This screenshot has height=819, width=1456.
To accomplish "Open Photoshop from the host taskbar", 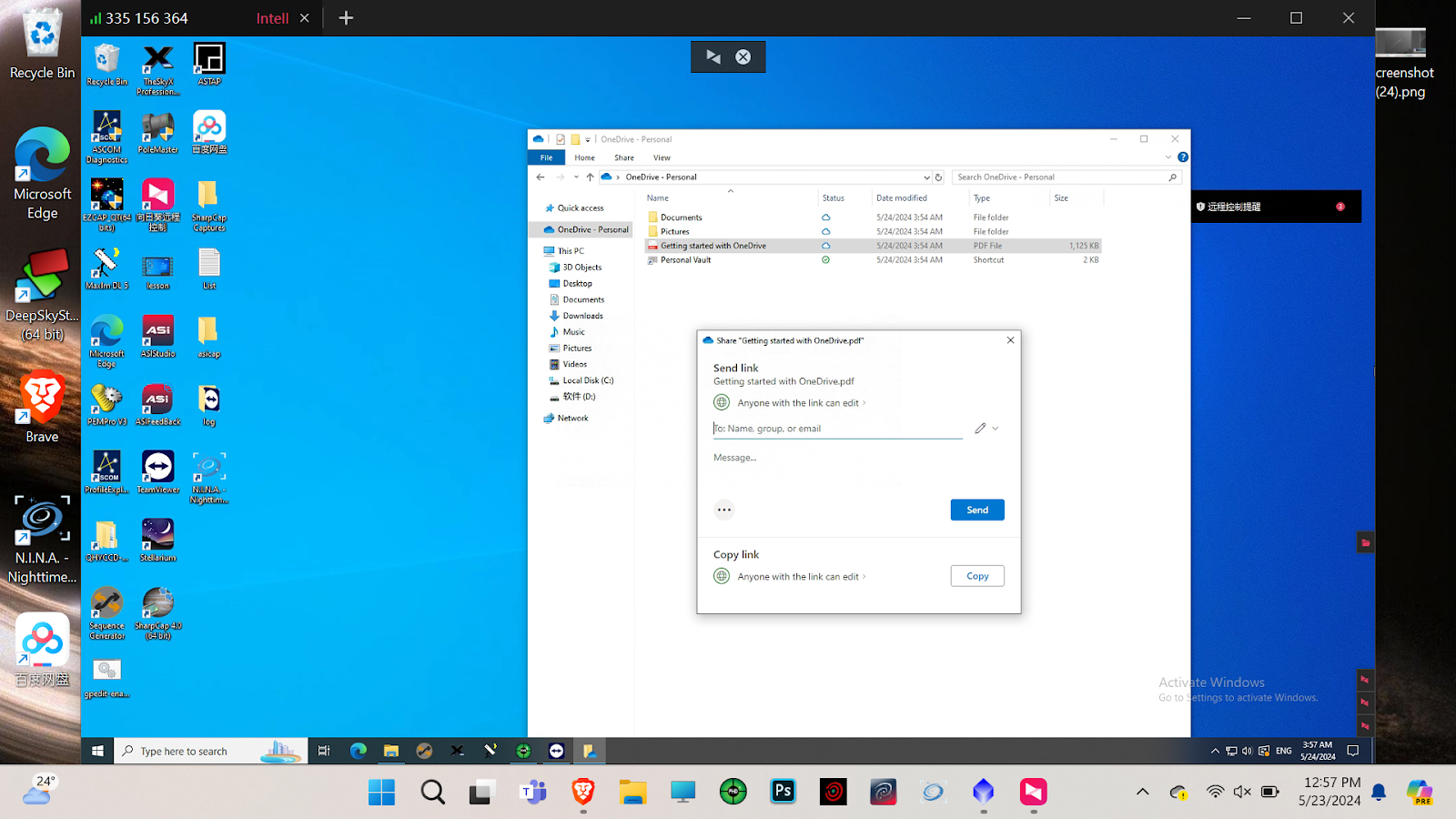I will point(783,792).
